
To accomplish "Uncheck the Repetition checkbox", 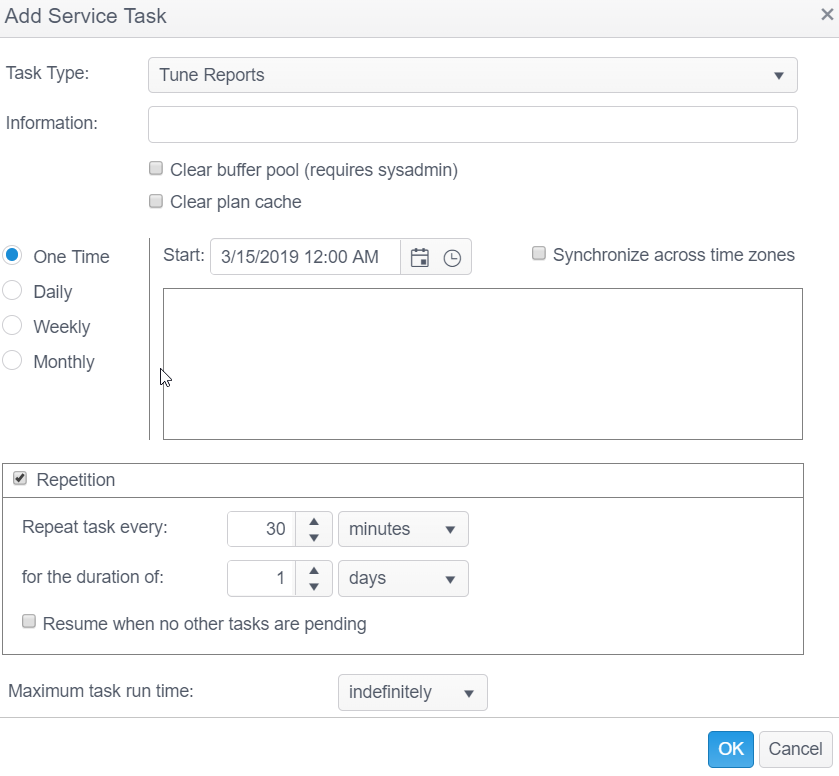I will (x=20, y=479).
